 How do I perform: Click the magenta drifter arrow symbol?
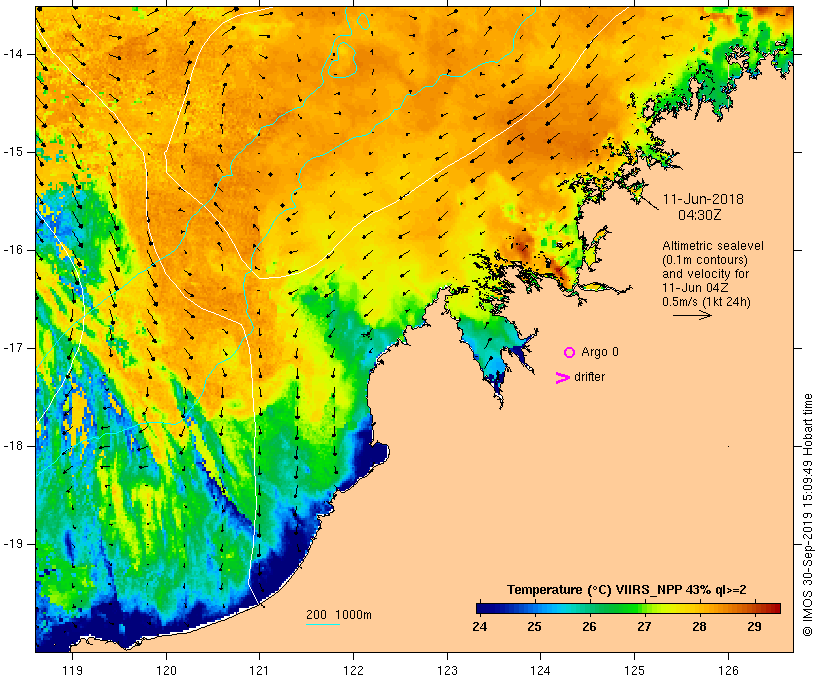coord(563,378)
